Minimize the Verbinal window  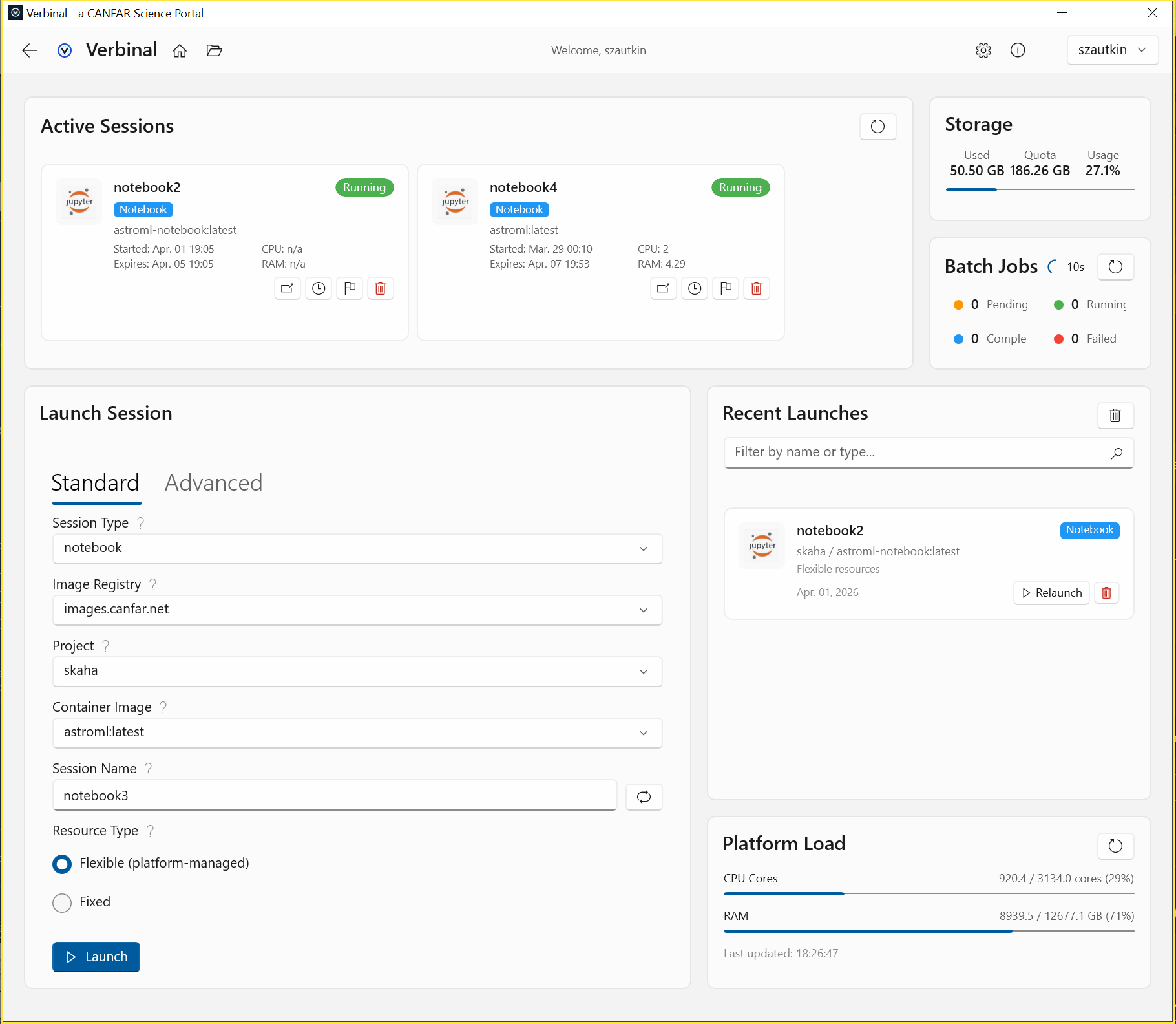1062,13
